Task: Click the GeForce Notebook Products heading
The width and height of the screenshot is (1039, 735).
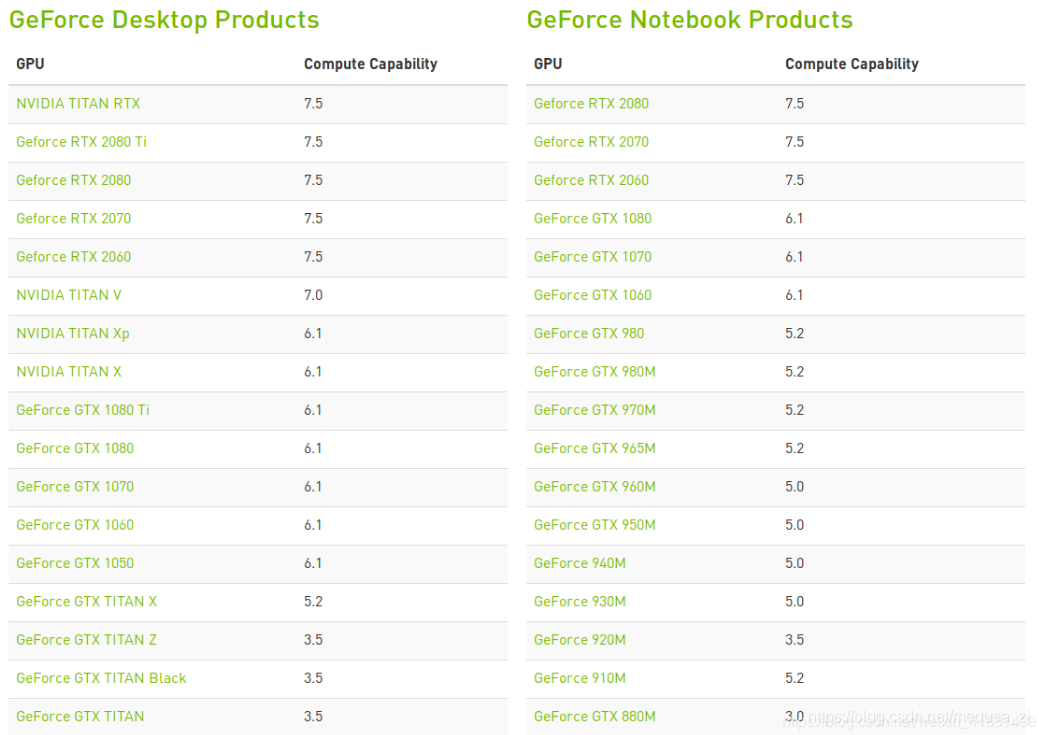Action: click(x=690, y=20)
